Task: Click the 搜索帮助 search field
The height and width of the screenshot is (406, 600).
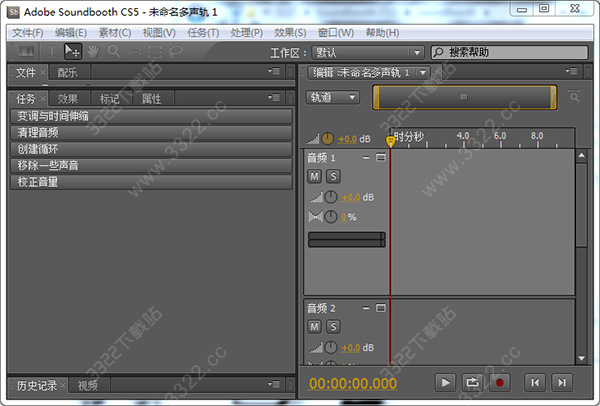Action: point(509,52)
